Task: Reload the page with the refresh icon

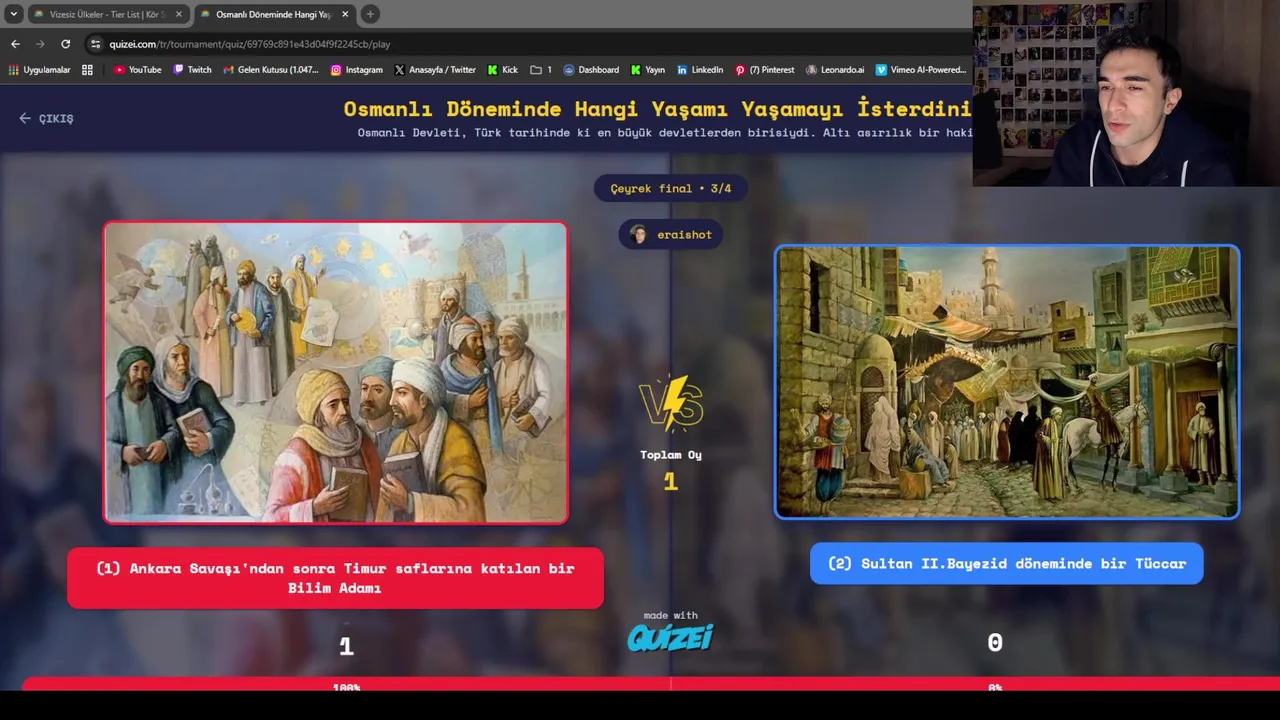Action: tap(66, 44)
